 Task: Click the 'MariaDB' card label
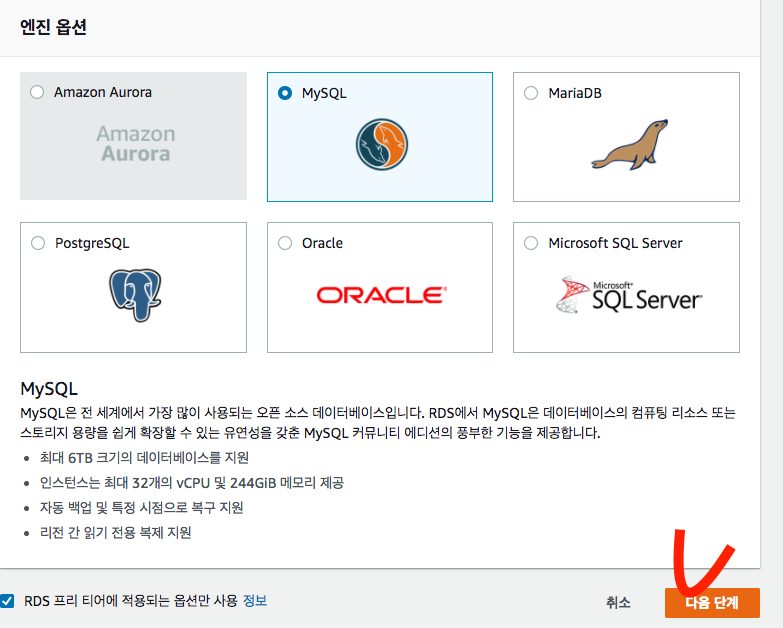[575, 93]
